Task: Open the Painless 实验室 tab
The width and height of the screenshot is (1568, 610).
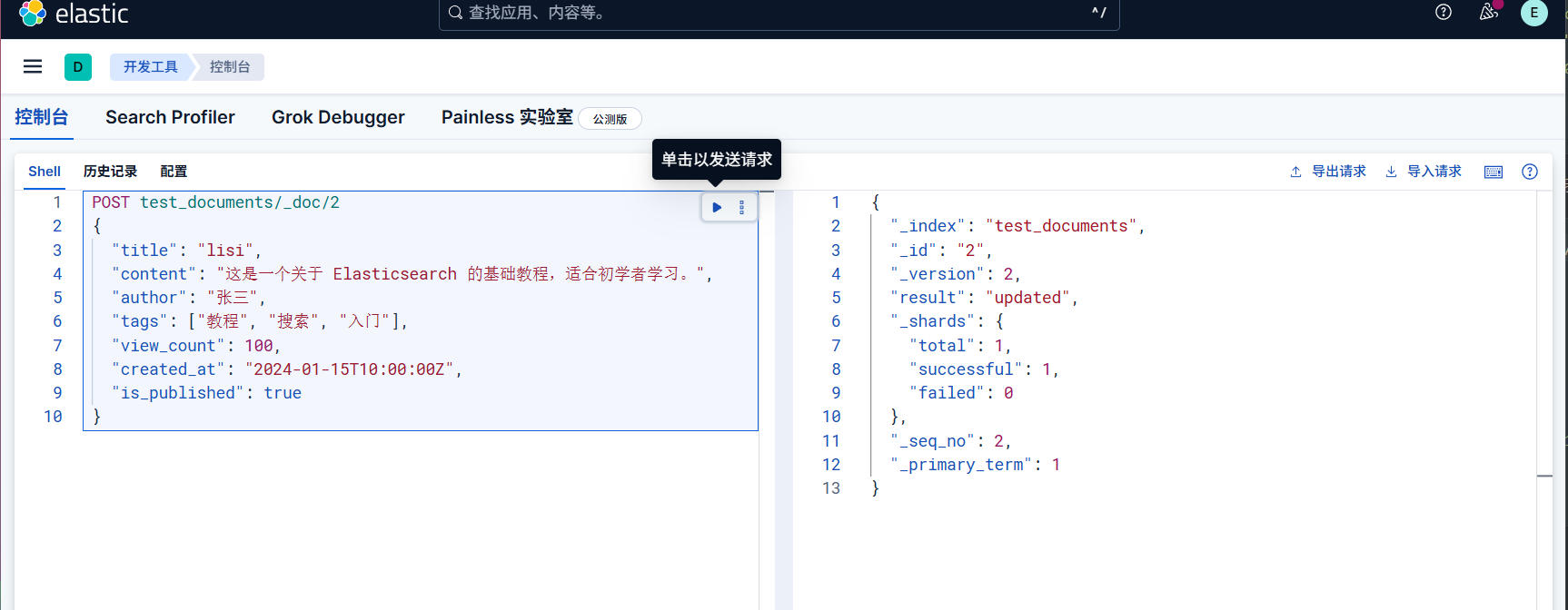Action: coord(507,117)
